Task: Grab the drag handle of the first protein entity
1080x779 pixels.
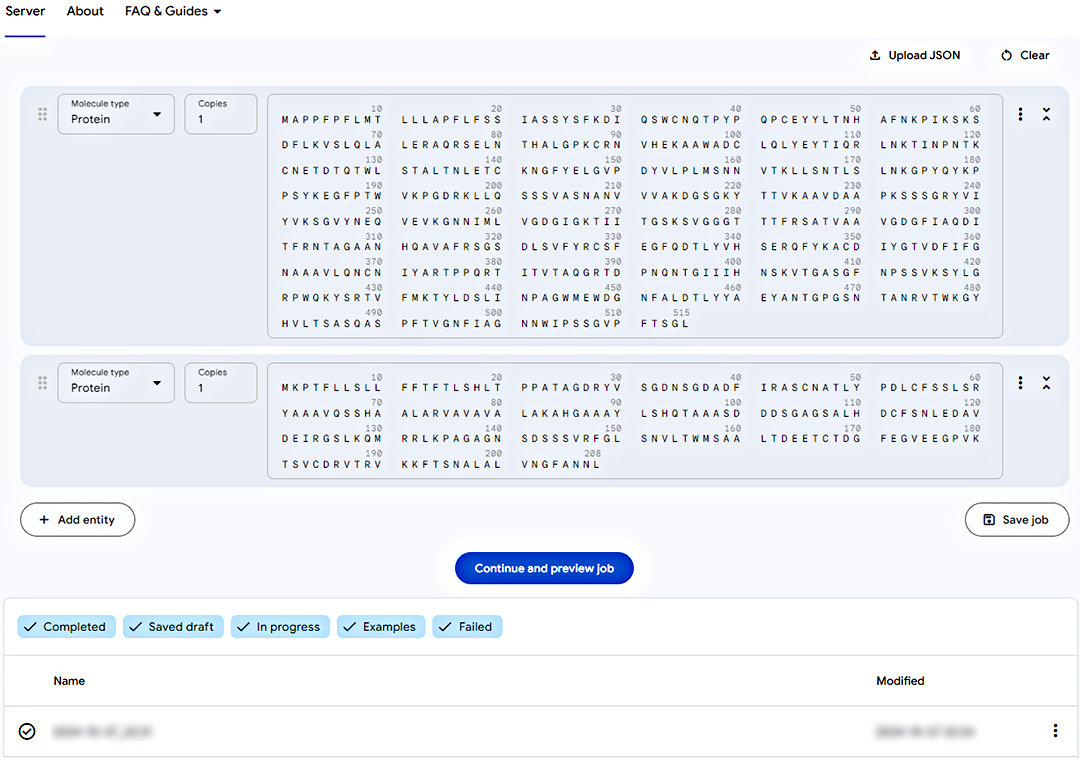Action: (x=42, y=114)
